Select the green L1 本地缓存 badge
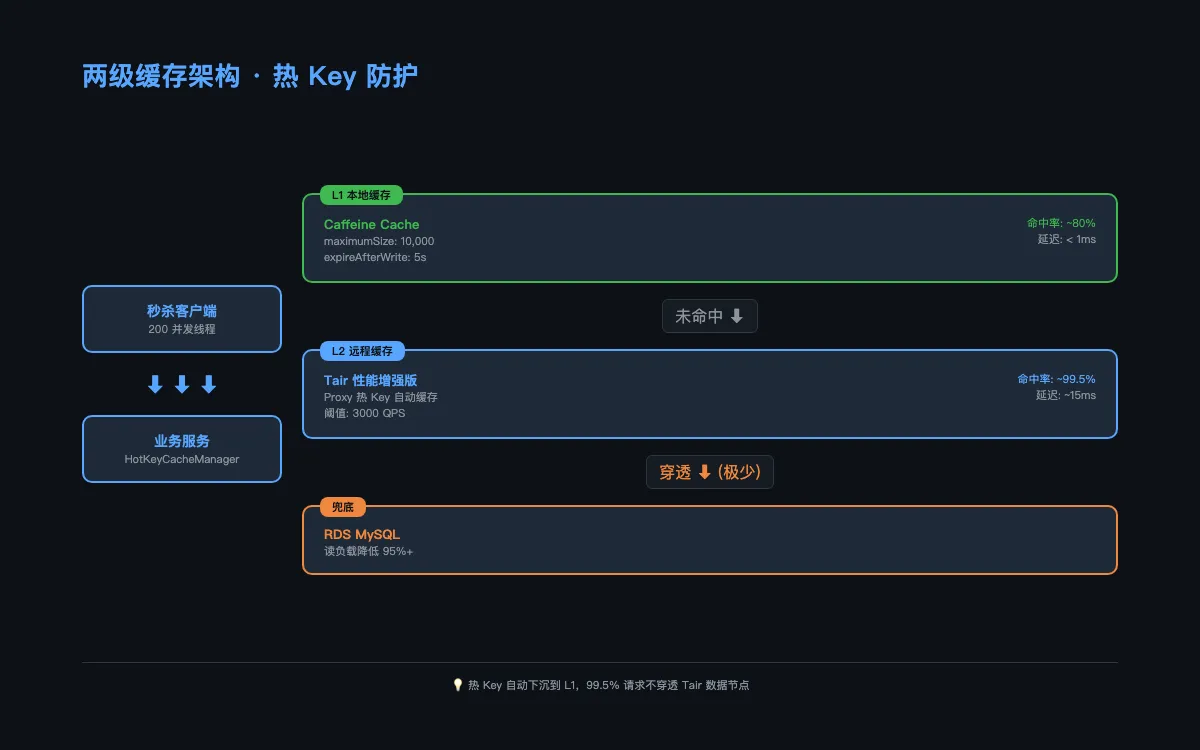 (x=361, y=195)
